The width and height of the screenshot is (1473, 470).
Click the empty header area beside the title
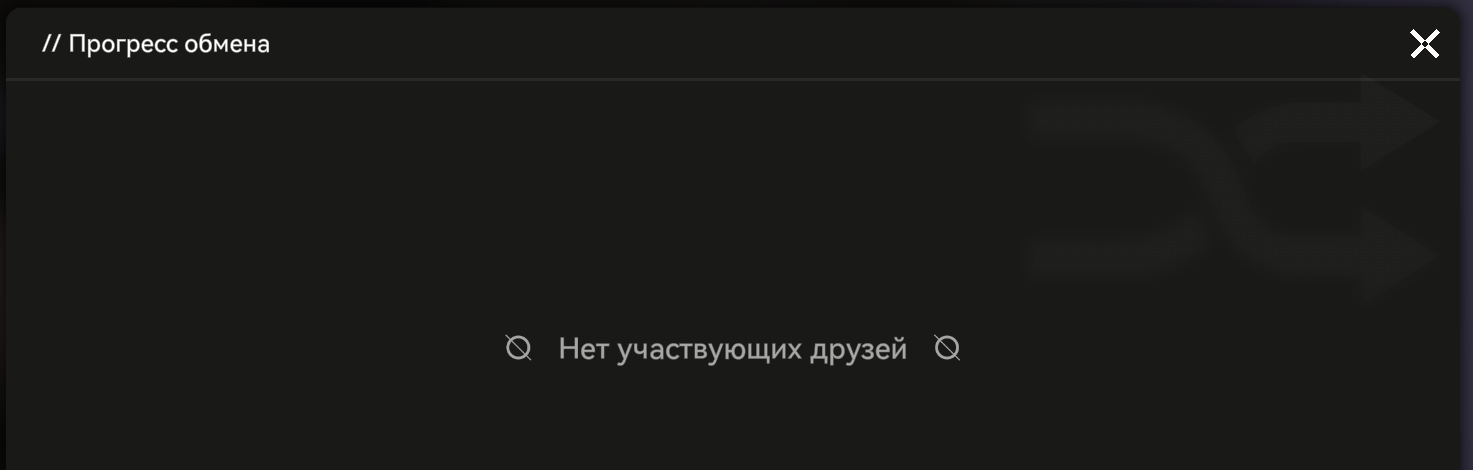tap(830, 44)
